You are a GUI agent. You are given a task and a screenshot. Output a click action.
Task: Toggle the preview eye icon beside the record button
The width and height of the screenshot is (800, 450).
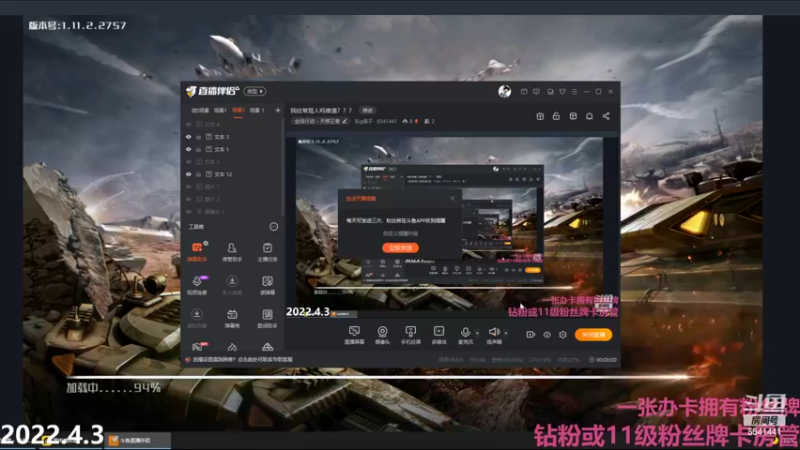[547, 335]
